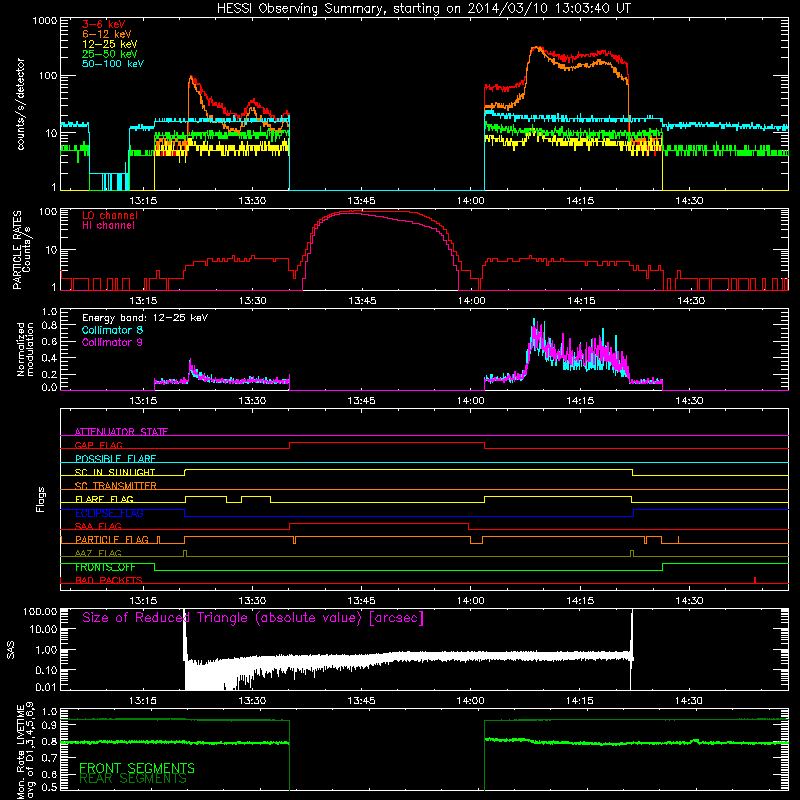Click the HESSI Observing Summary plot title
Screen dimensions: 800x800
point(423,9)
